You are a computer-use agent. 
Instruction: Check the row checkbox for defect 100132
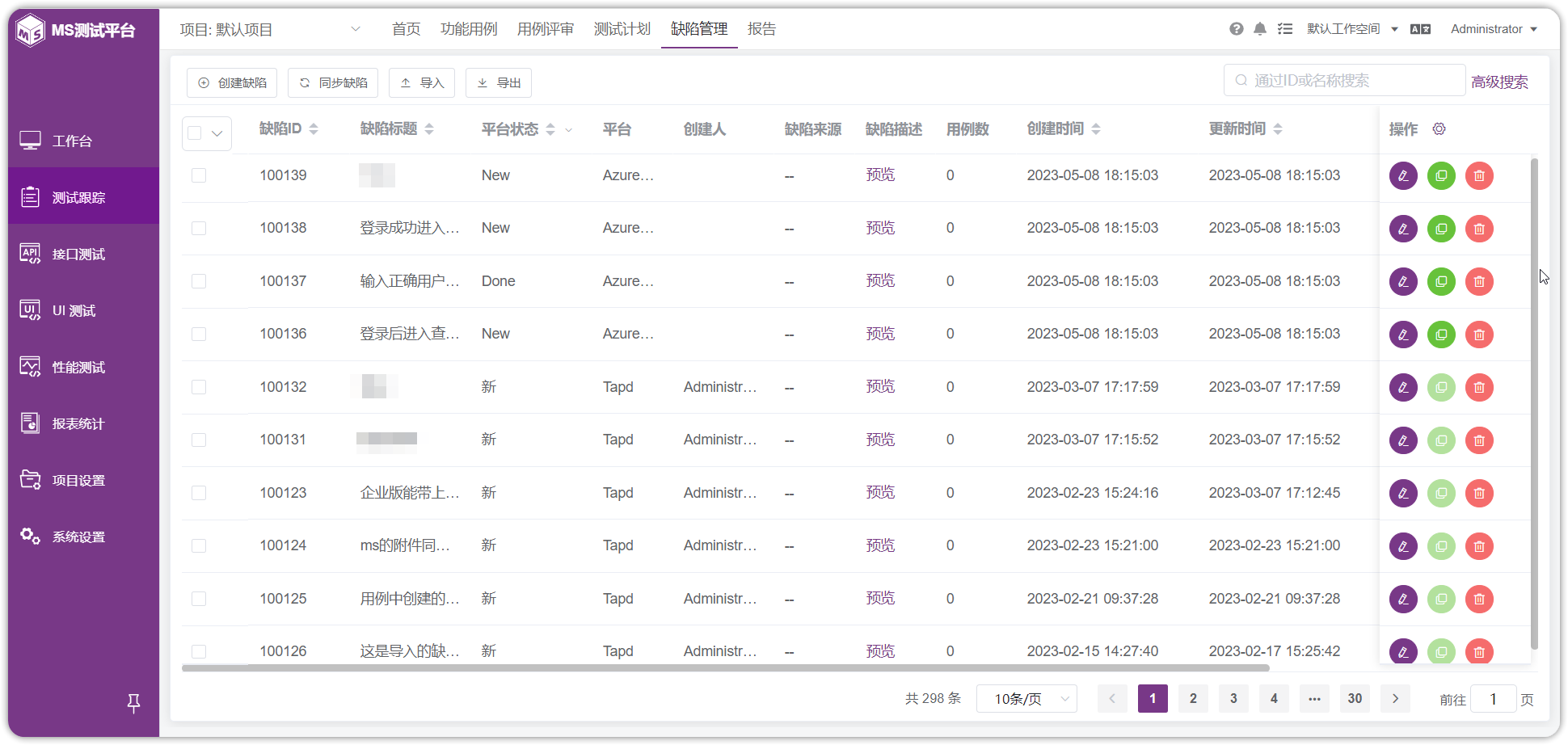click(199, 387)
